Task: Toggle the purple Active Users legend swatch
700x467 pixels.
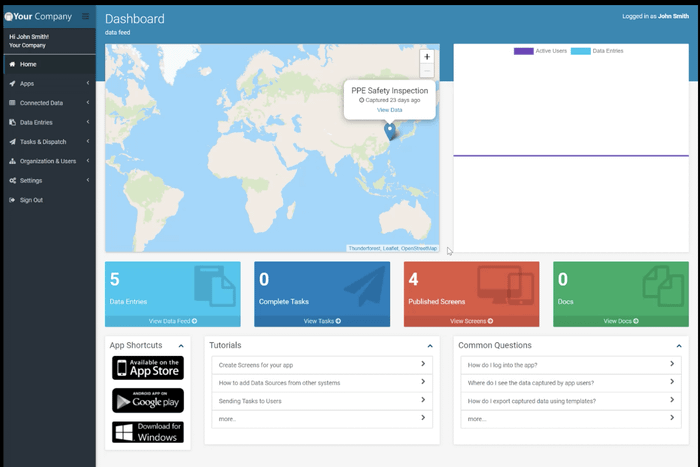Action: [x=524, y=51]
